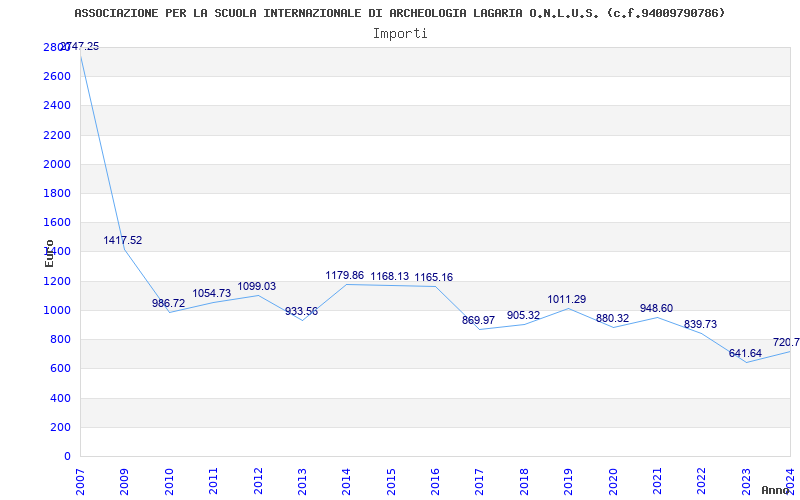This screenshot has height=500, width=800.
Task: Click the 2000 y-axis tick label
Action: pyautogui.click(x=58, y=164)
